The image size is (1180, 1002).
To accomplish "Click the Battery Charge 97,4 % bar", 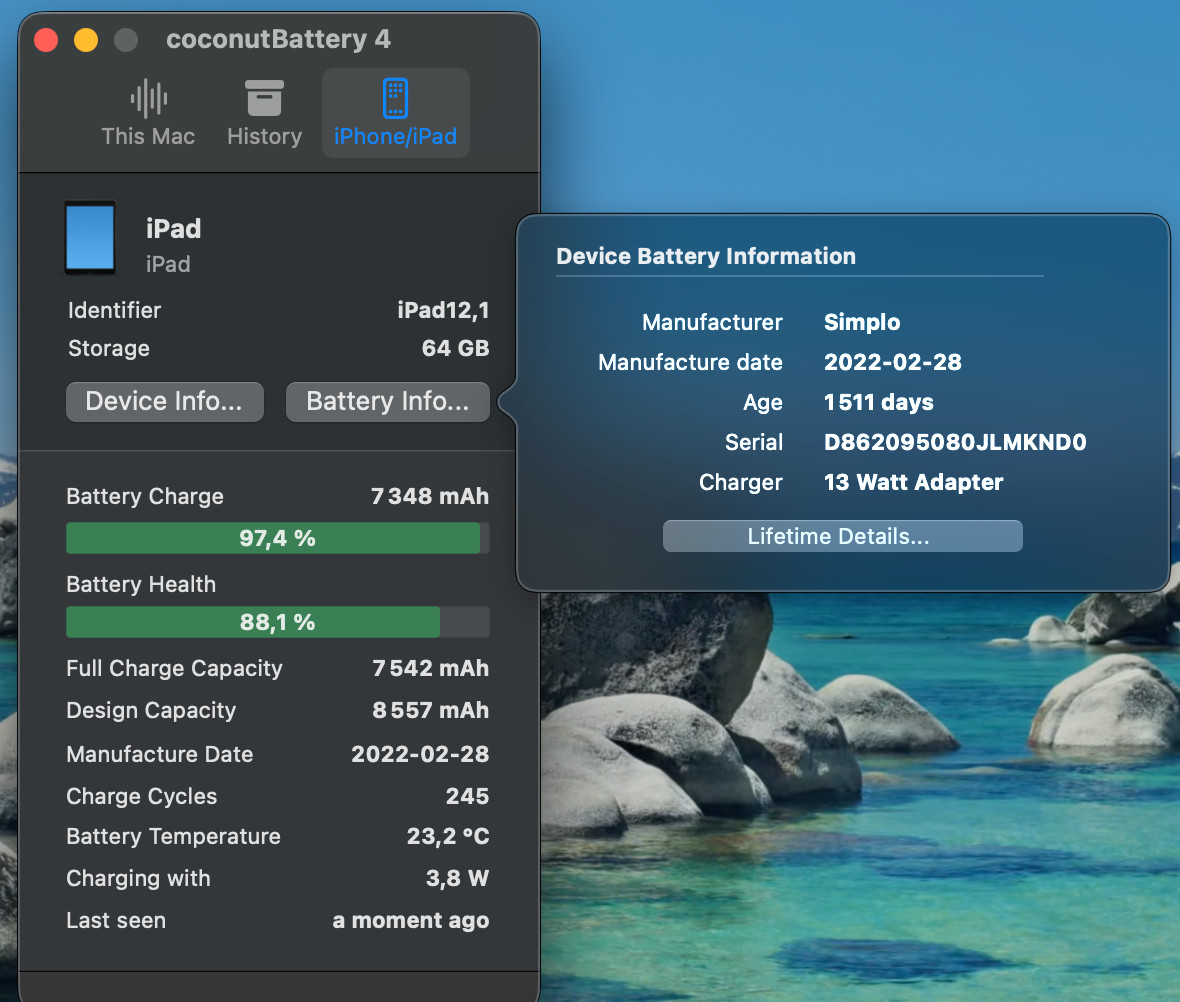I will point(277,538).
